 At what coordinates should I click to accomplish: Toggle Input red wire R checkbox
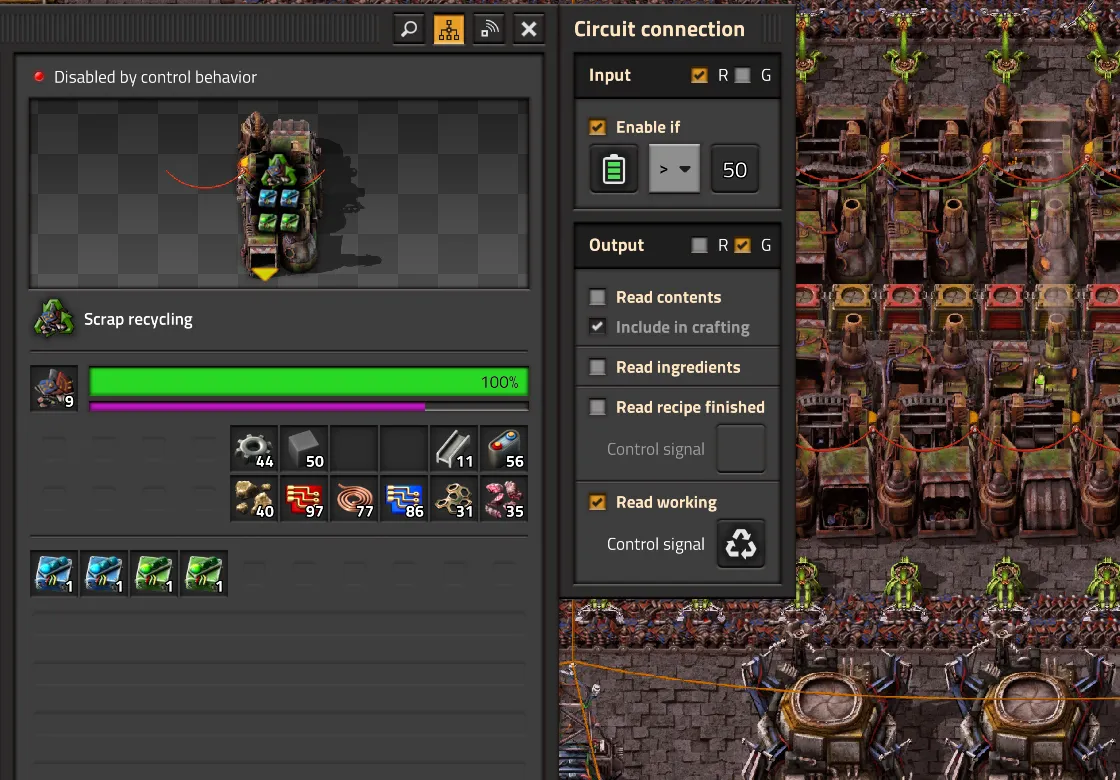[699, 75]
